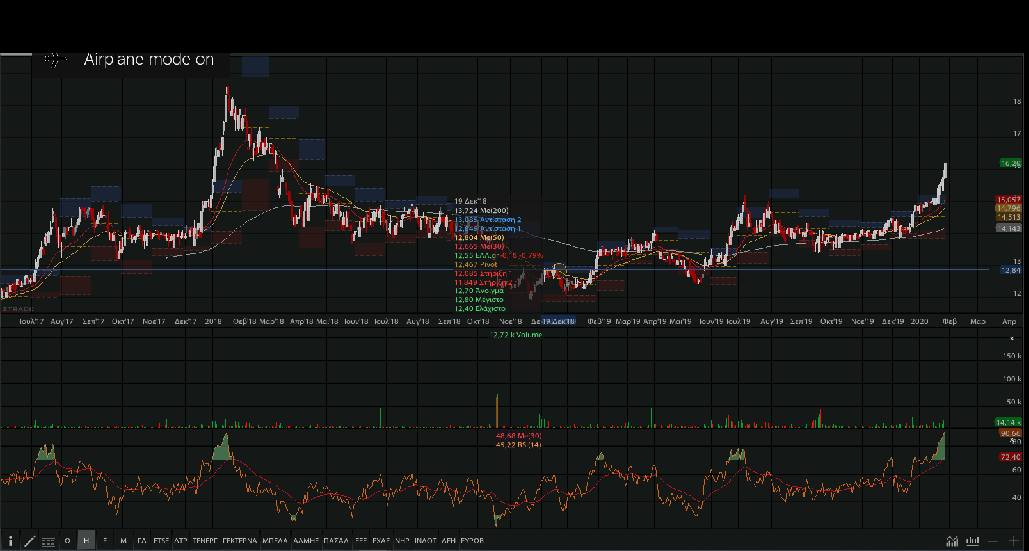Toggle the highlighted H timeframe button
The image size is (1029, 551).
click(86, 540)
